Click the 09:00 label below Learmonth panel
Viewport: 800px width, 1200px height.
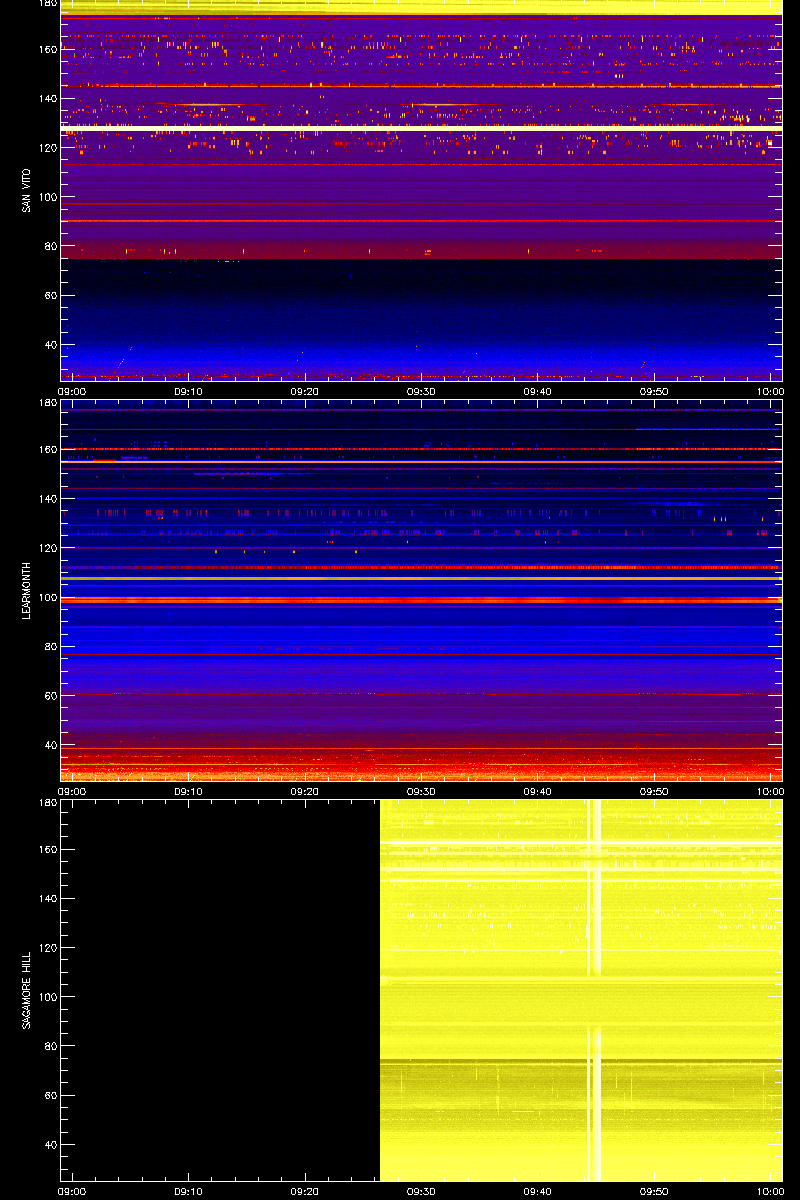(72, 791)
